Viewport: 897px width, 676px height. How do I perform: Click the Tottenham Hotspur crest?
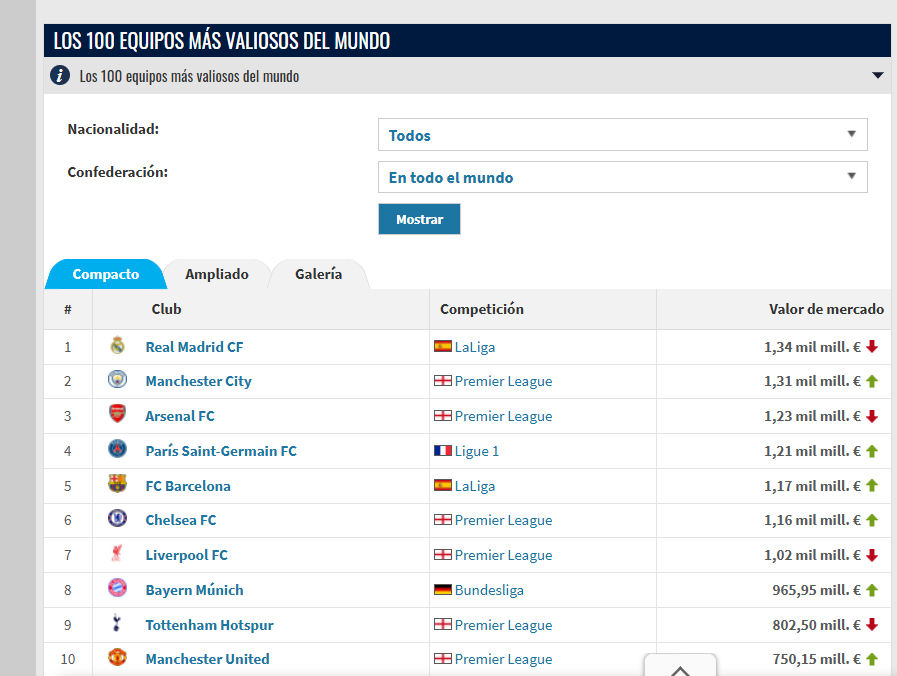117,623
